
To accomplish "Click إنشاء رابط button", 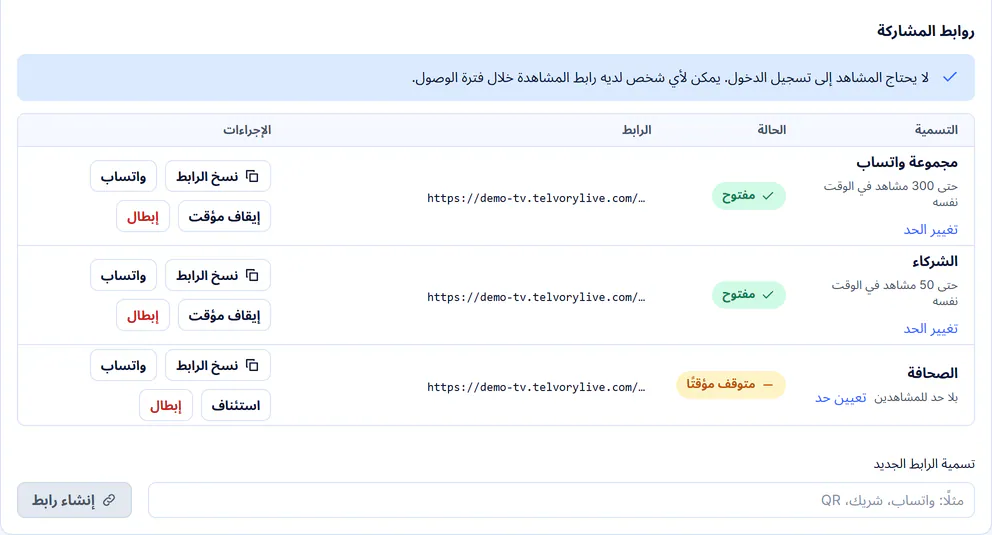I will (x=75, y=500).
